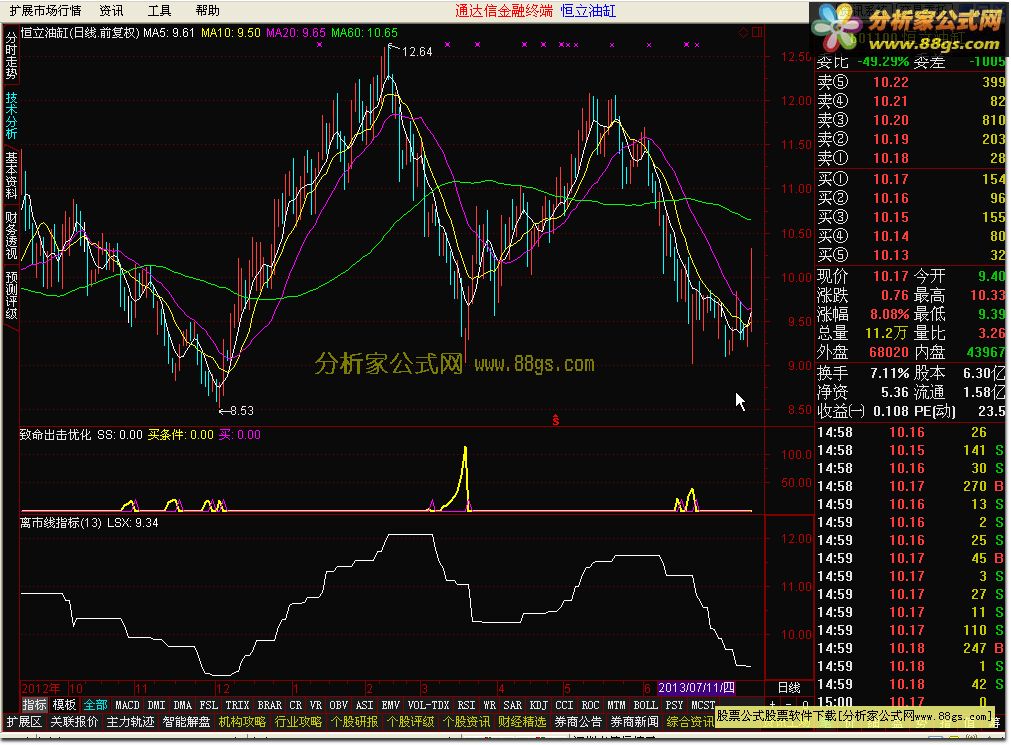Open the 财经精选 bottom tab
Viewport: 1011px width, 745px height.
coord(523,722)
